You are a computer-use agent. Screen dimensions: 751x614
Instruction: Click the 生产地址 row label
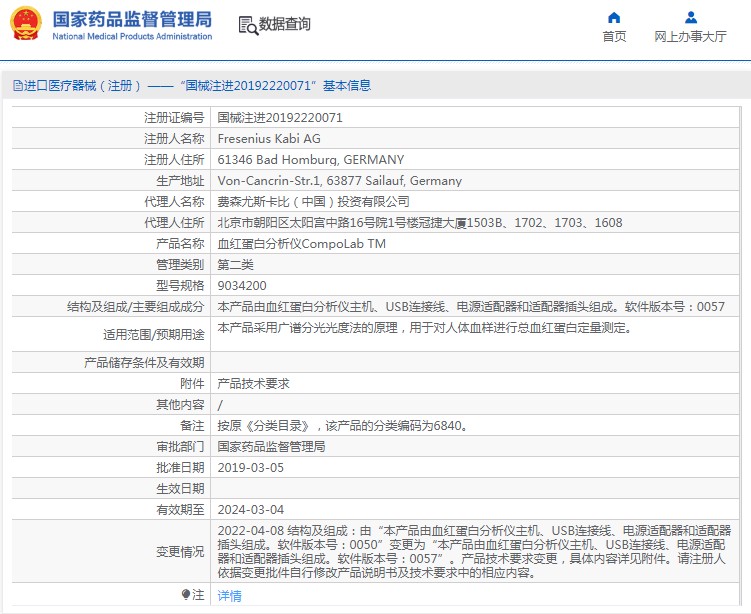click(180, 181)
